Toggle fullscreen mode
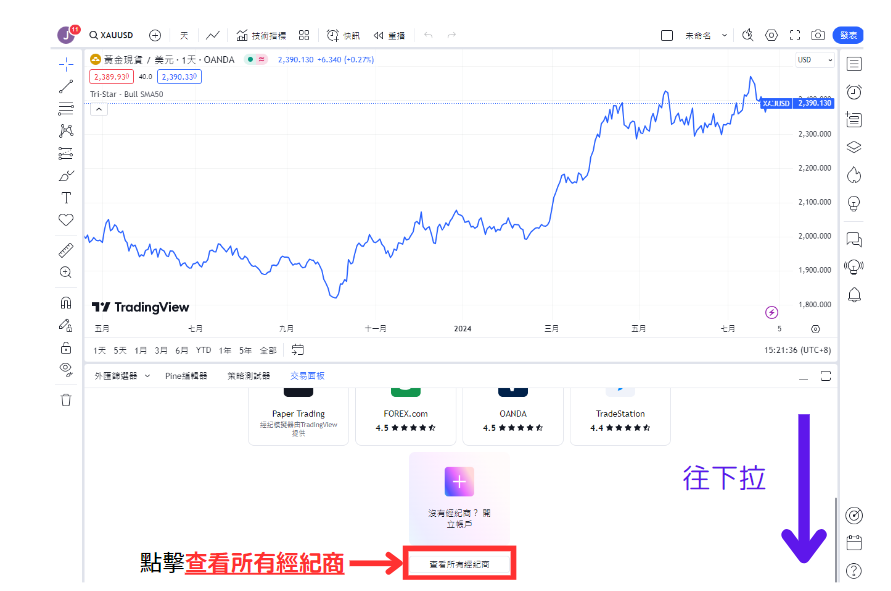The width and height of the screenshot is (891, 591). click(795, 35)
